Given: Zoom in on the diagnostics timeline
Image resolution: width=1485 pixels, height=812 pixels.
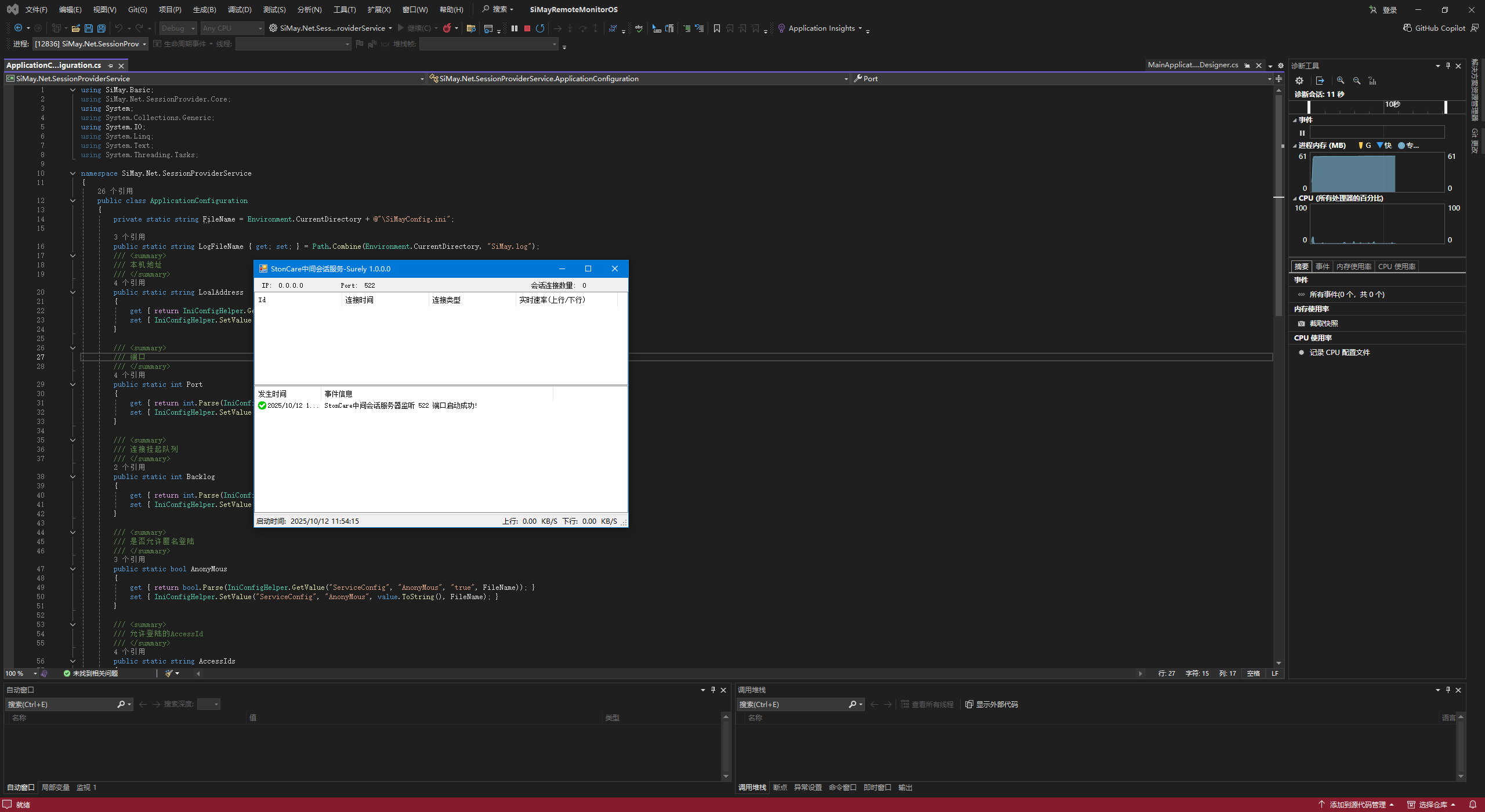Looking at the screenshot, I should pyautogui.click(x=1341, y=81).
